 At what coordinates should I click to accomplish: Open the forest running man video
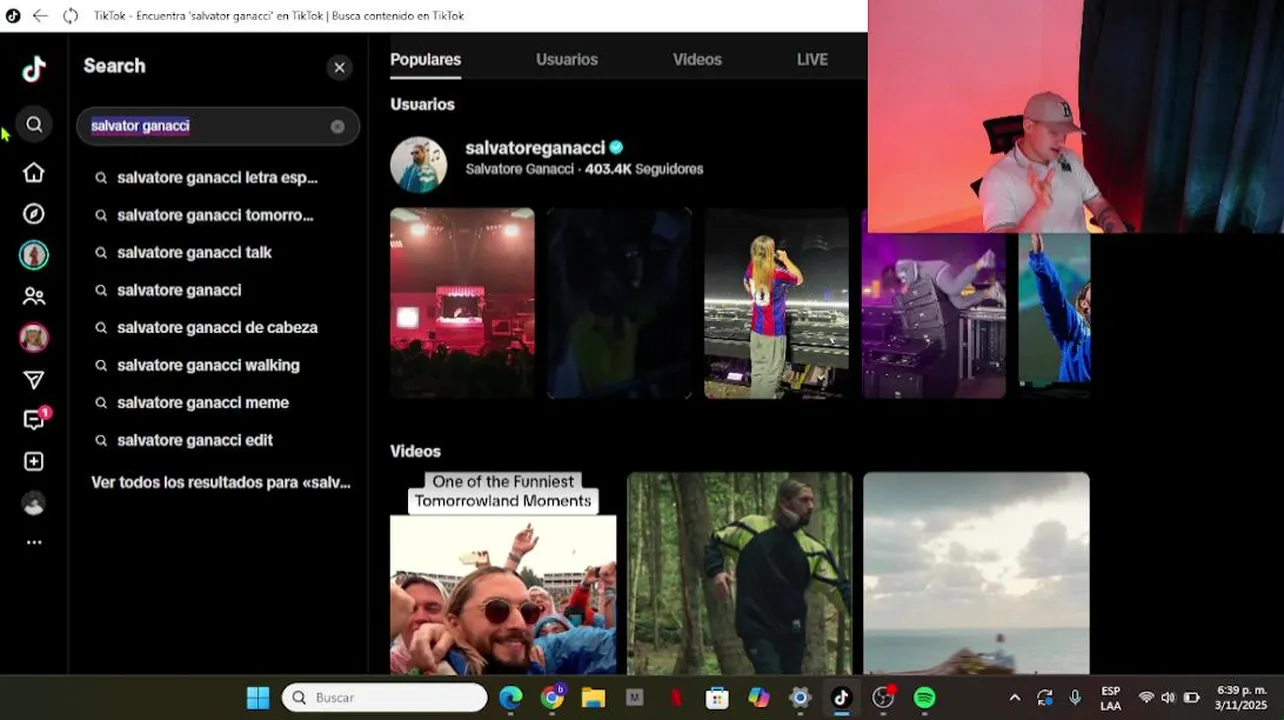click(740, 573)
